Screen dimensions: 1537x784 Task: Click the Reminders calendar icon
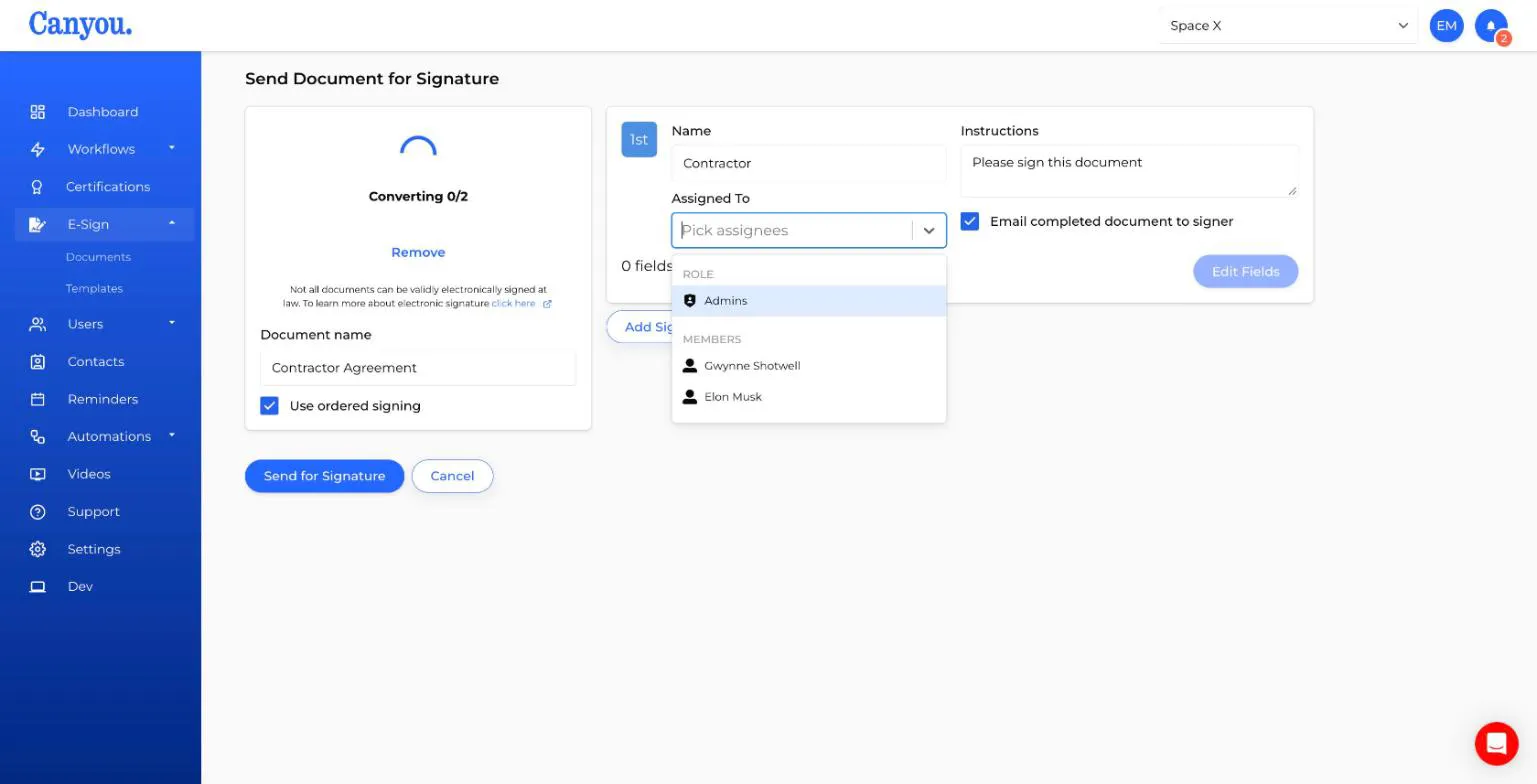(38, 399)
